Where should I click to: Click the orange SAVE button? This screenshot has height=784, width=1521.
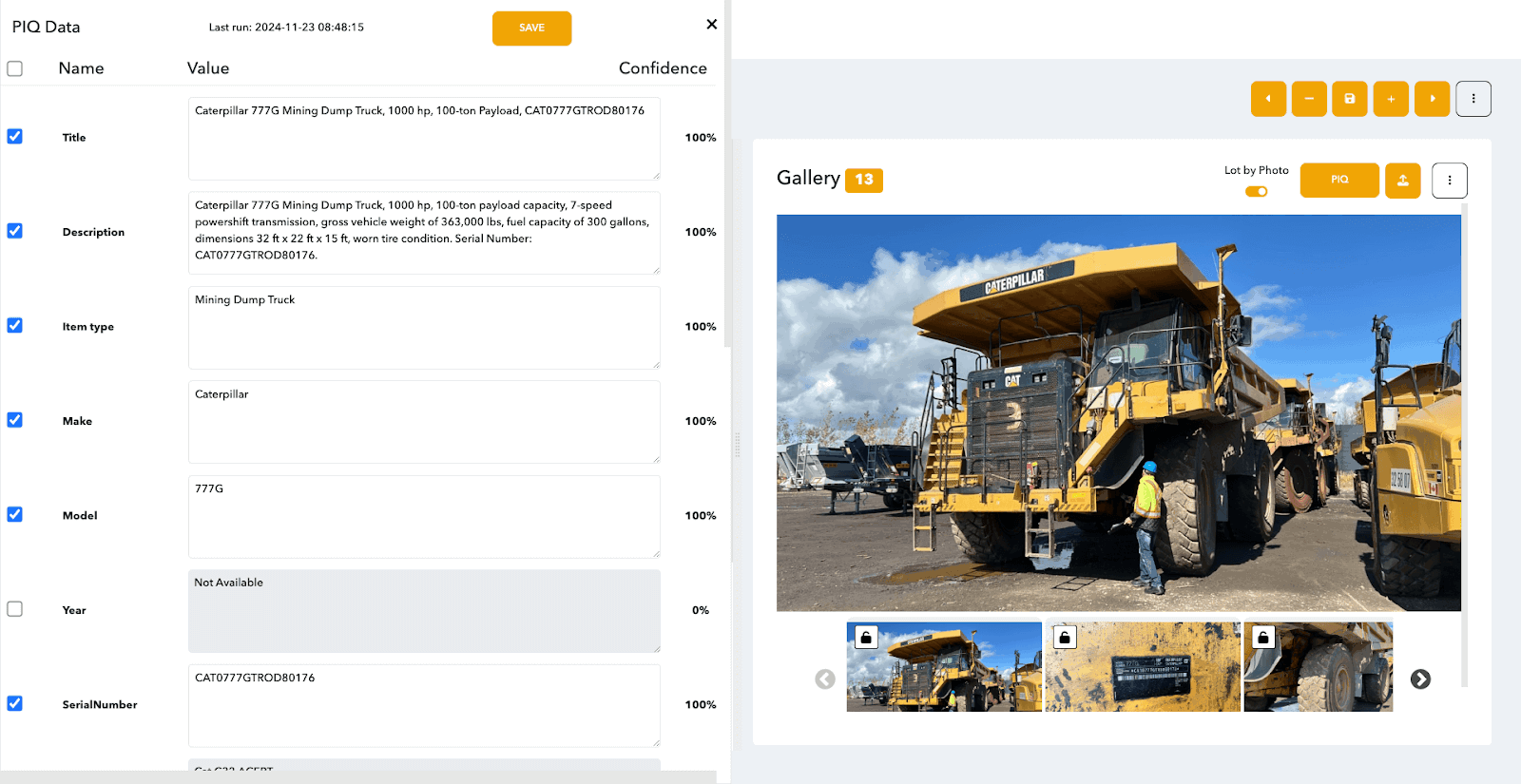tap(531, 29)
